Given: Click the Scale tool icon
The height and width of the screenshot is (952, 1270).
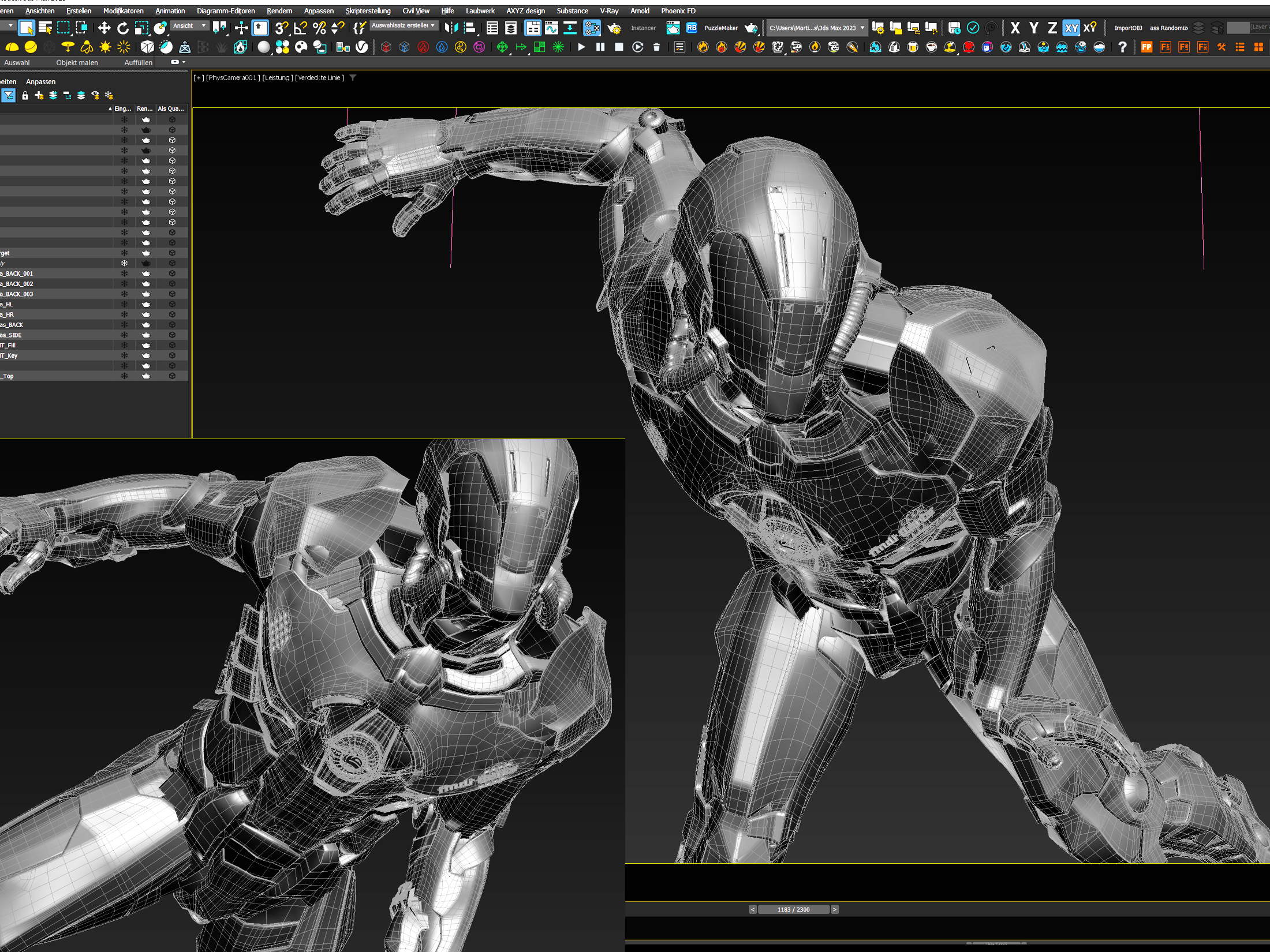Looking at the screenshot, I should 141,28.
